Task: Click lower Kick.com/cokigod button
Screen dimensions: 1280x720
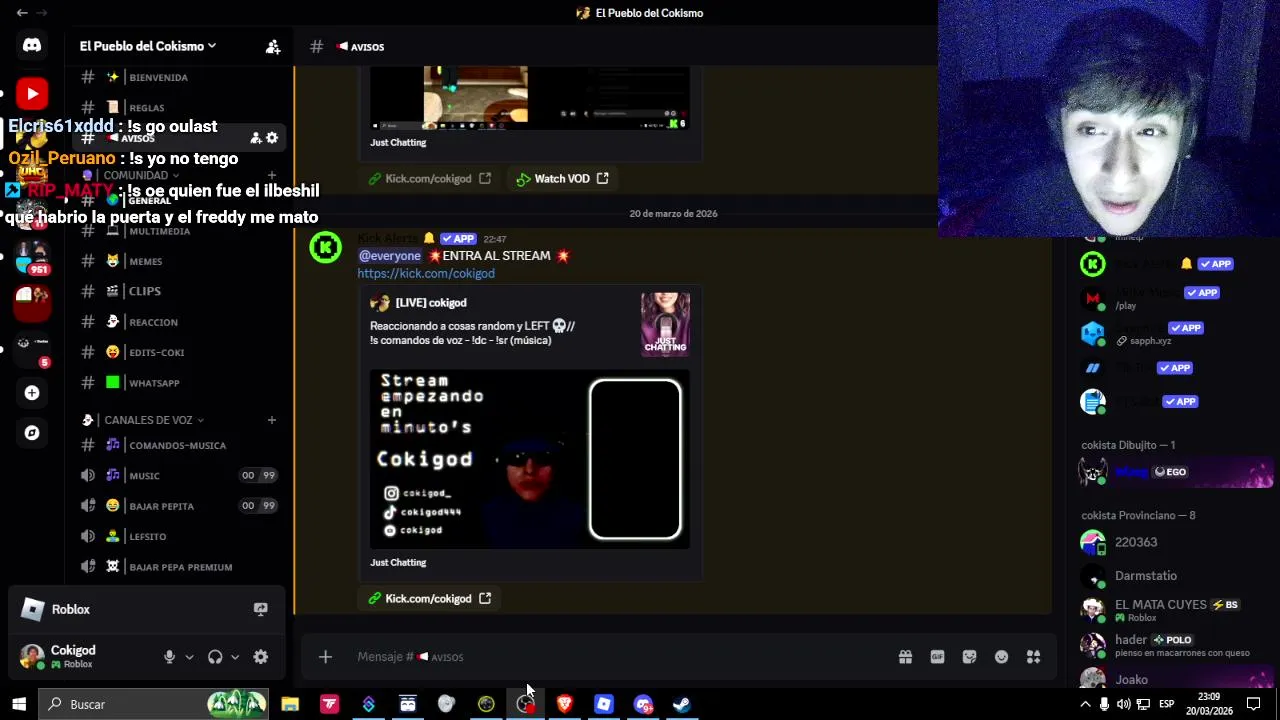Action: 429,598
